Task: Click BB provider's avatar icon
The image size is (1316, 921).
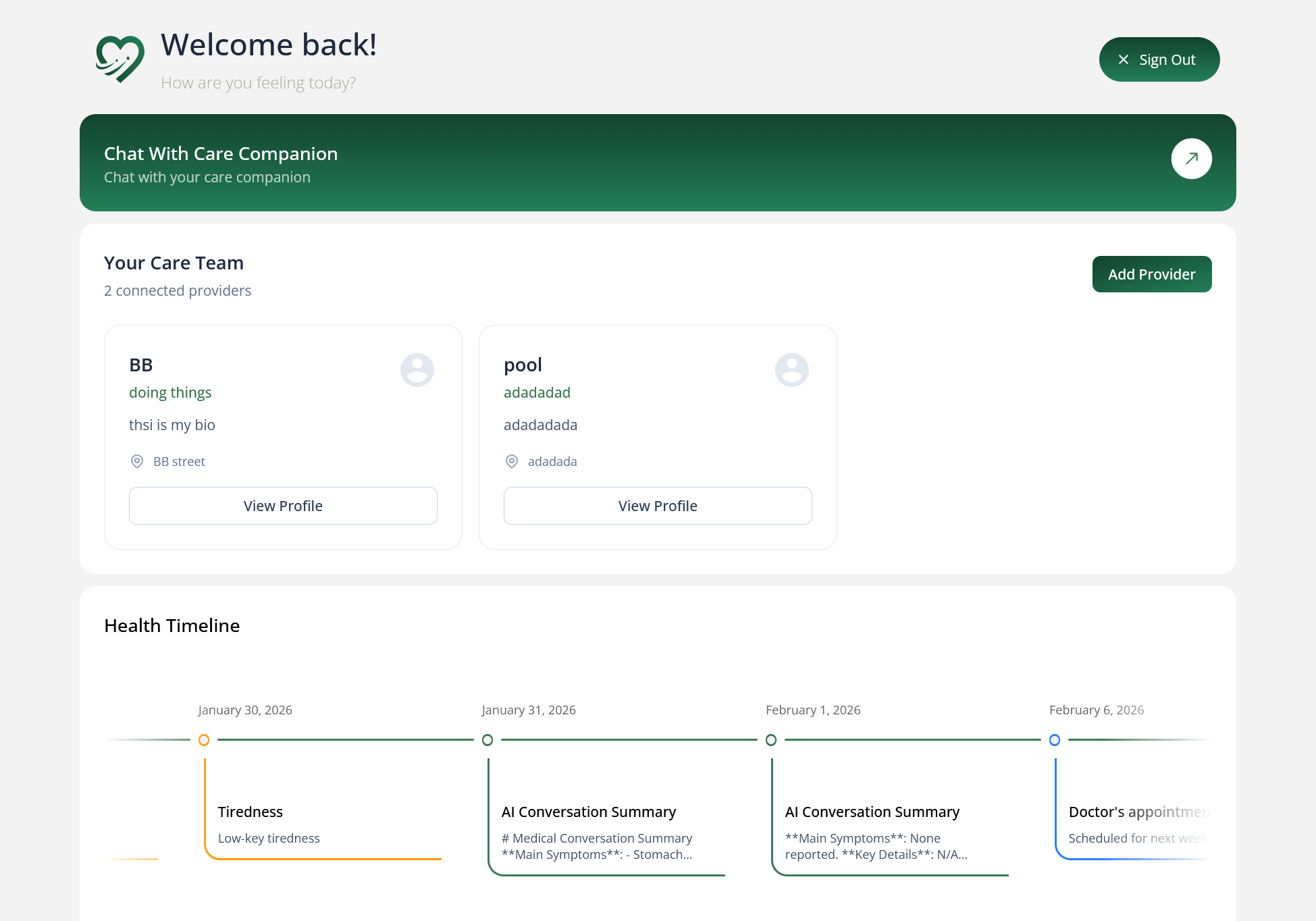Action: 417,369
